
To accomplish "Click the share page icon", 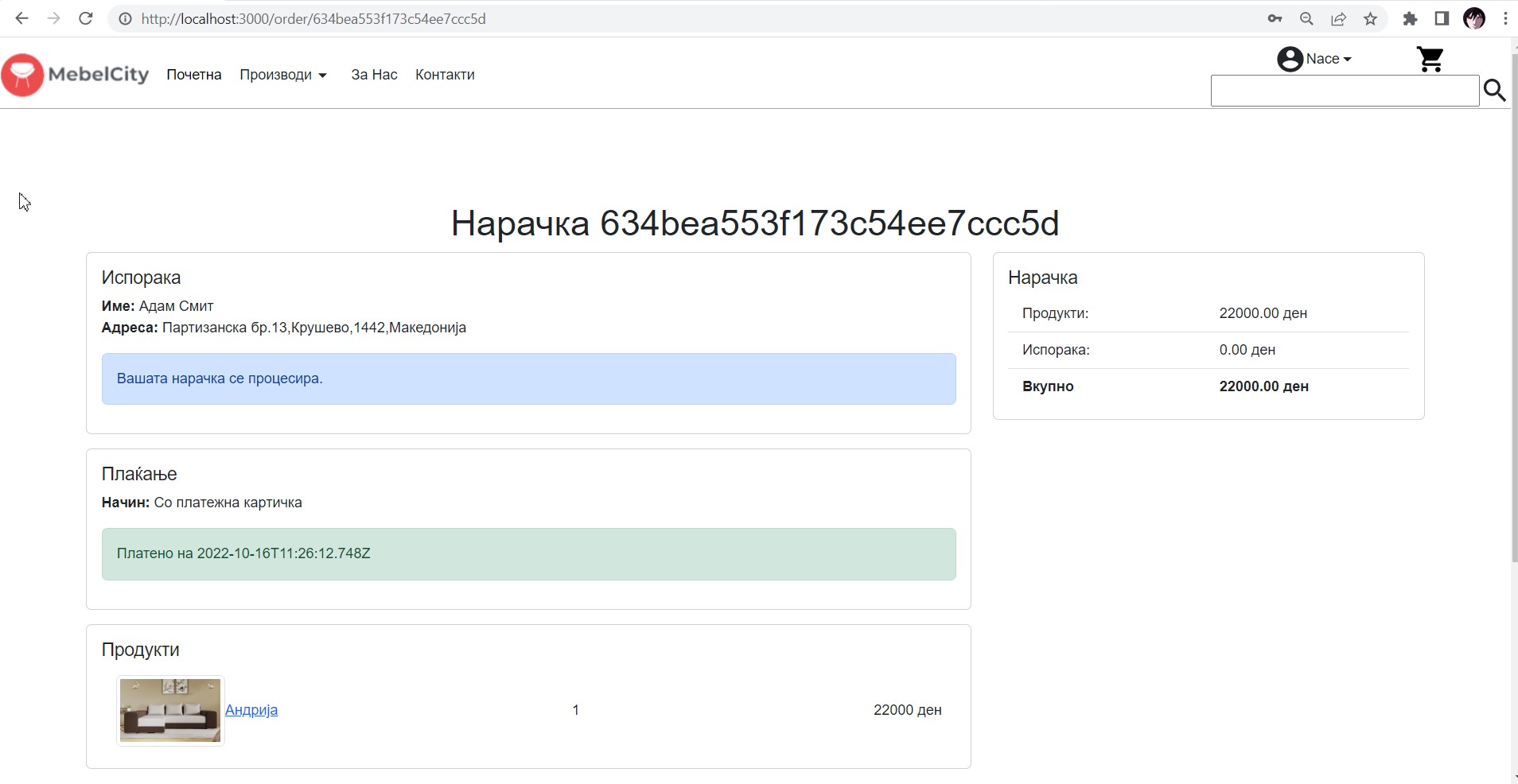I will [x=1338, y=18].
